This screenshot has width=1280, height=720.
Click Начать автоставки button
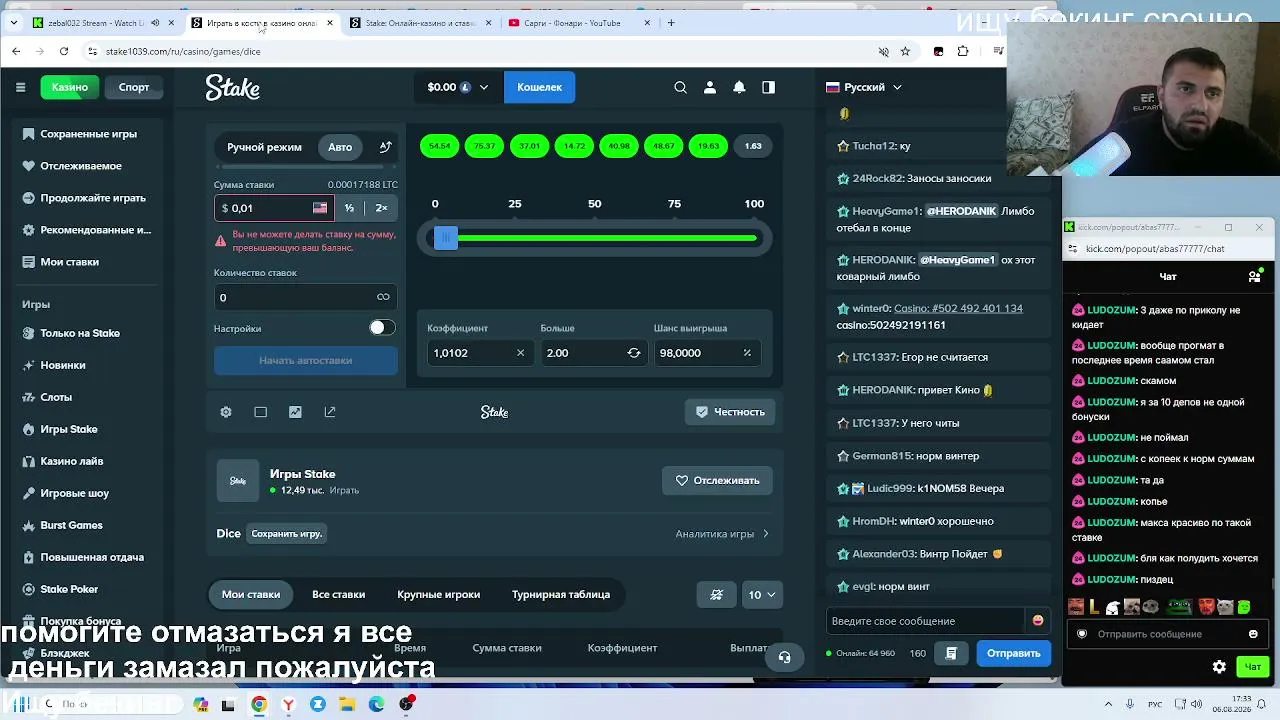coord(305,360)
